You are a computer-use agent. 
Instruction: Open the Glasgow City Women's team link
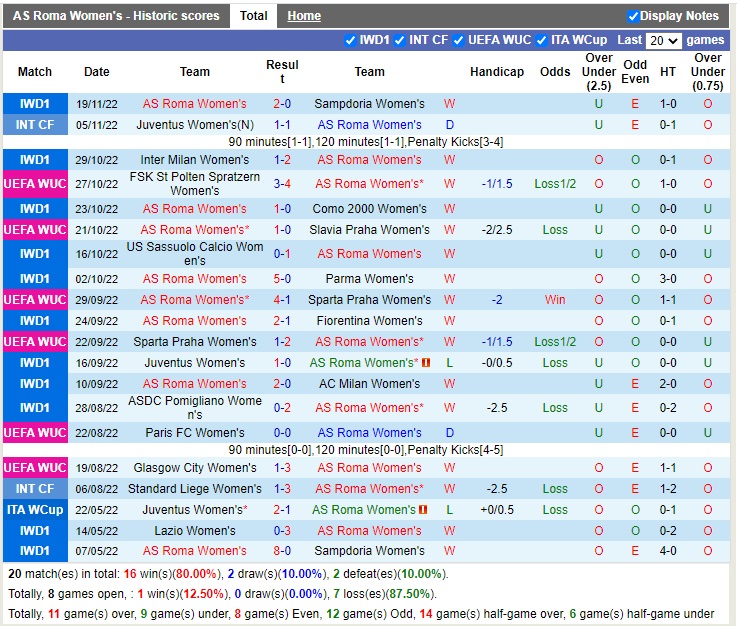pos(195,468)
